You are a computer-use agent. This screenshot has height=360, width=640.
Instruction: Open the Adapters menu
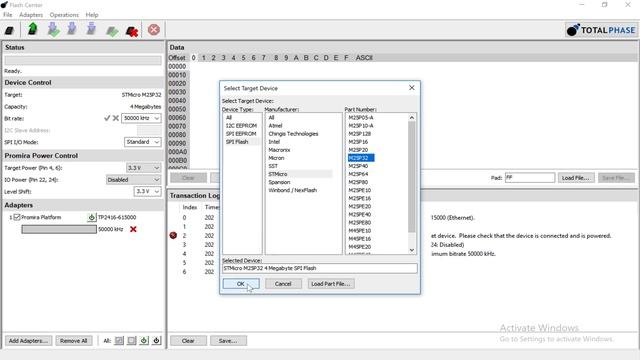(x=31, y=15)
